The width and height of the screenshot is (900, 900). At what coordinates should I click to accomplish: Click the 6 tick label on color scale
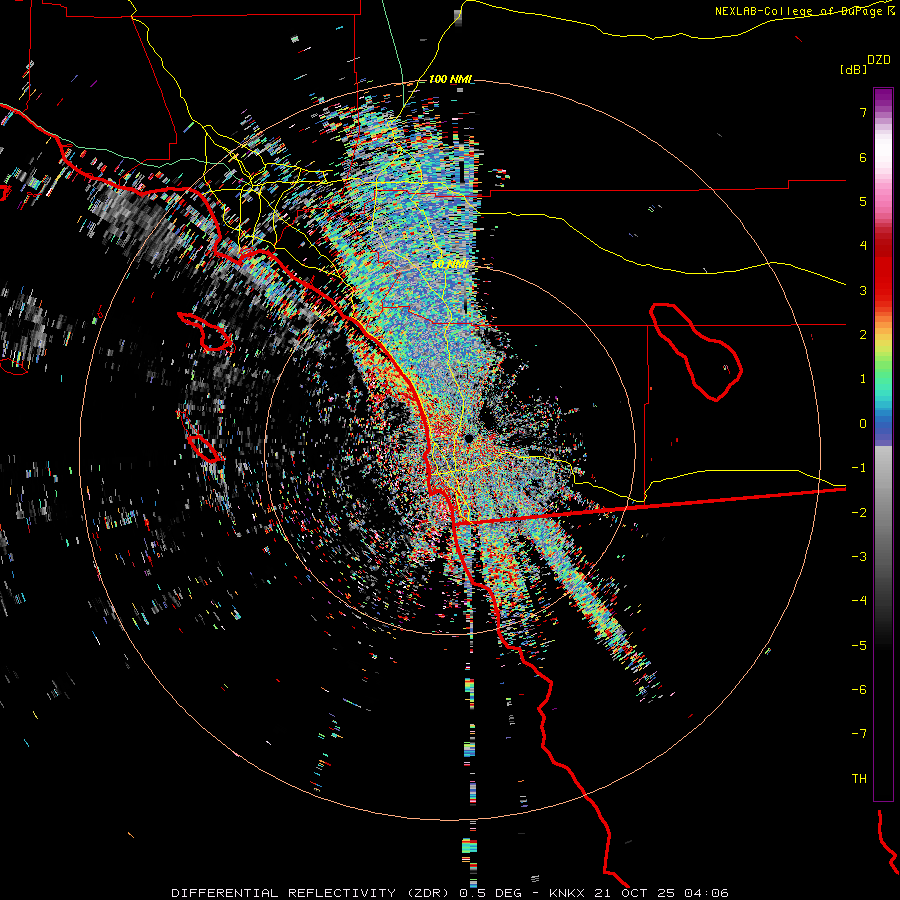coord(863,157)
